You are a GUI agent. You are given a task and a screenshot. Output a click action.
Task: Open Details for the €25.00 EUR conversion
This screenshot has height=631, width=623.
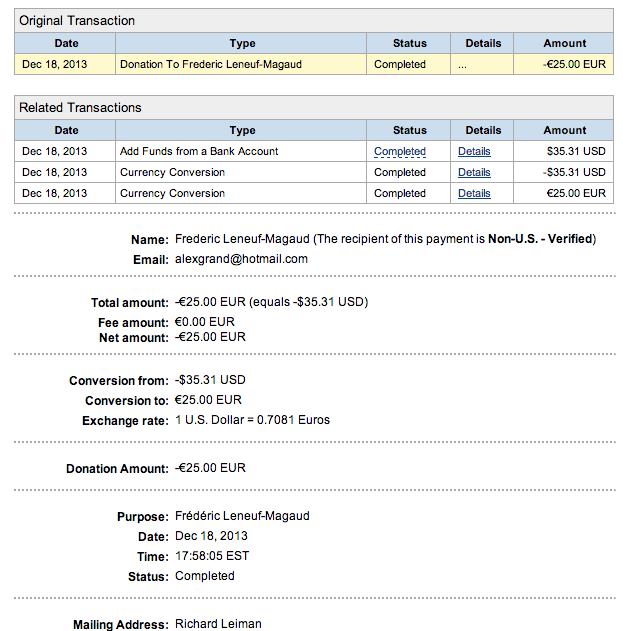474,194
